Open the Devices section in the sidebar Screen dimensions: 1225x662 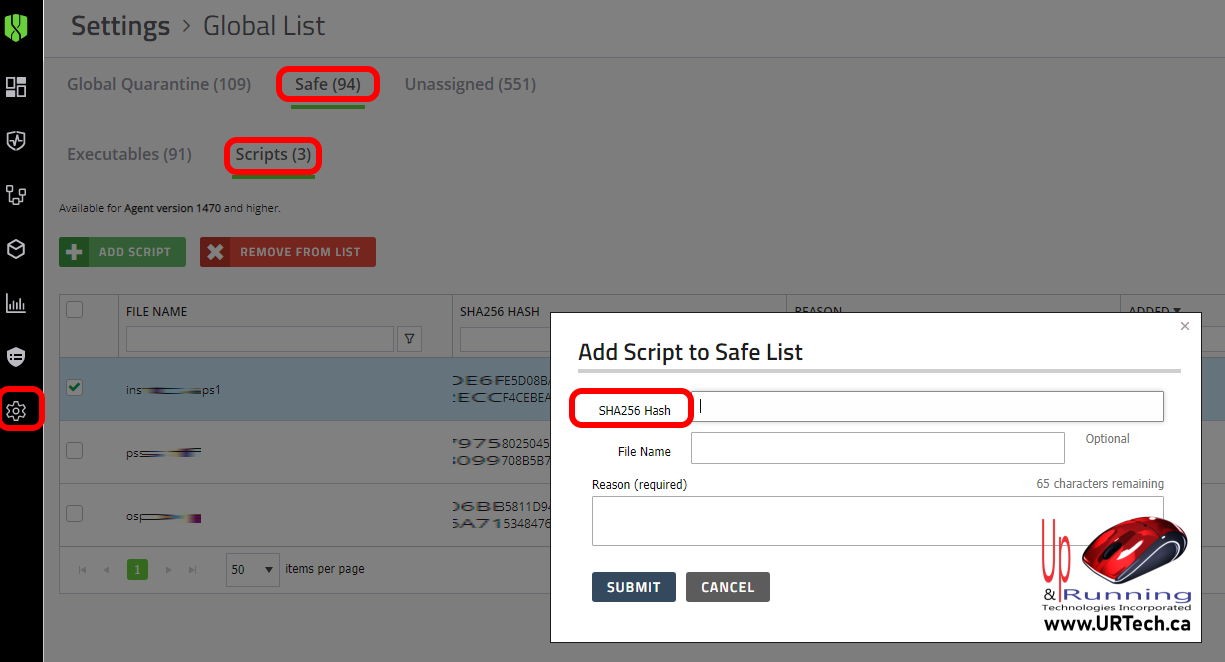pyautogui.click(x=16, y=249)
